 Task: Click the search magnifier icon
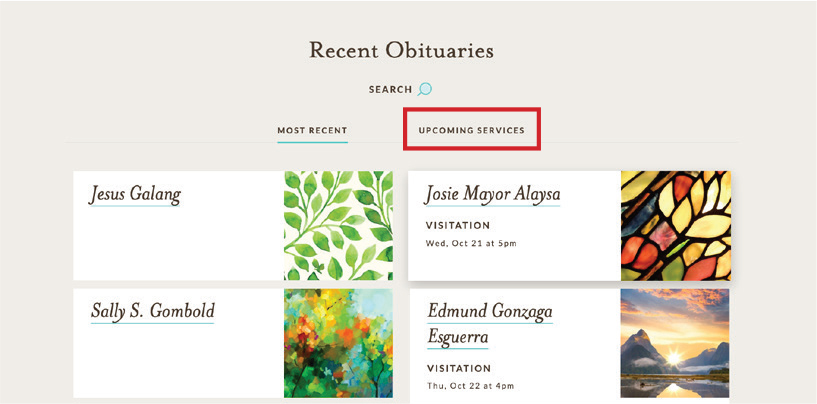tap(425, 89)
